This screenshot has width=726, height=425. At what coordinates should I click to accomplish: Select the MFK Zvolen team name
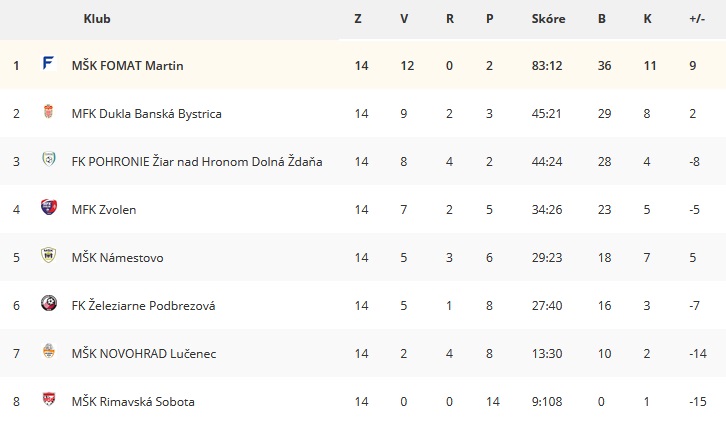pos(104,210)
